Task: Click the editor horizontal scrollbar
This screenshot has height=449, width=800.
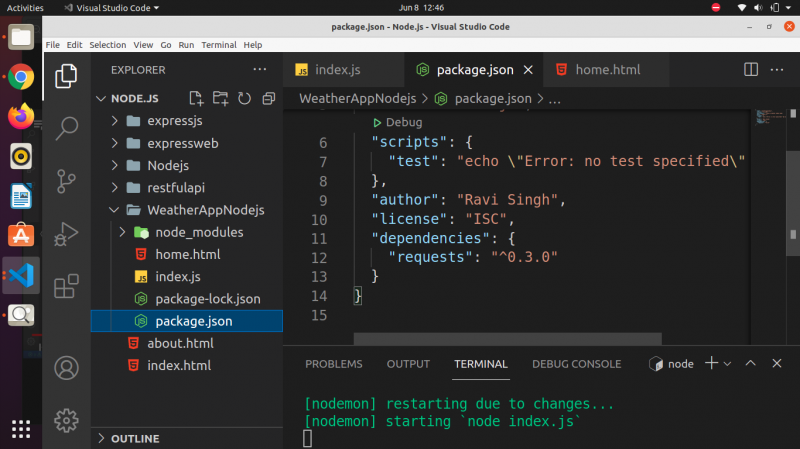Action: (508, 339)
